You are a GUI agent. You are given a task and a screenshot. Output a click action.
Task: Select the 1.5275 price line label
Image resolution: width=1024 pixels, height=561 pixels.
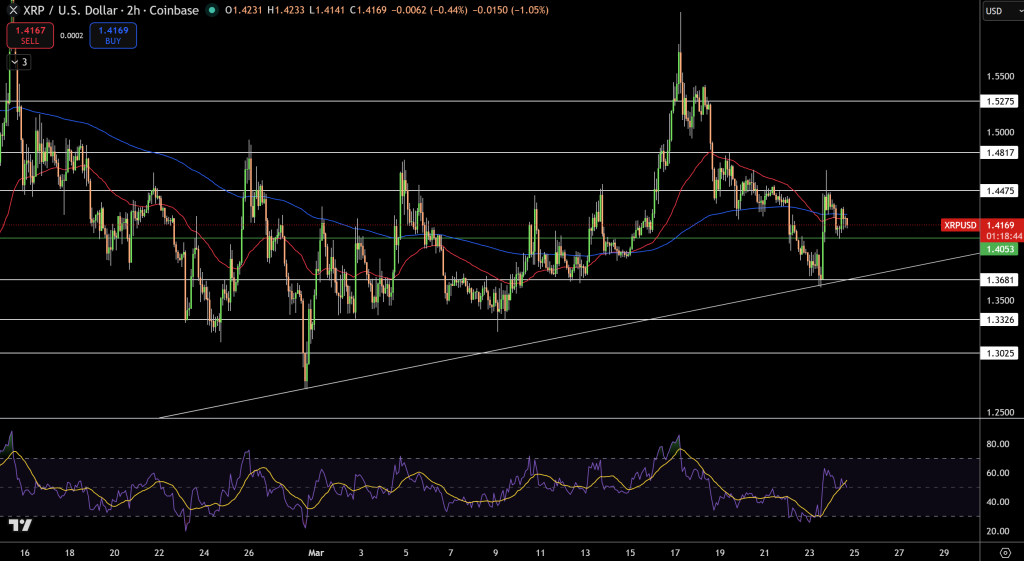[999, 101]
